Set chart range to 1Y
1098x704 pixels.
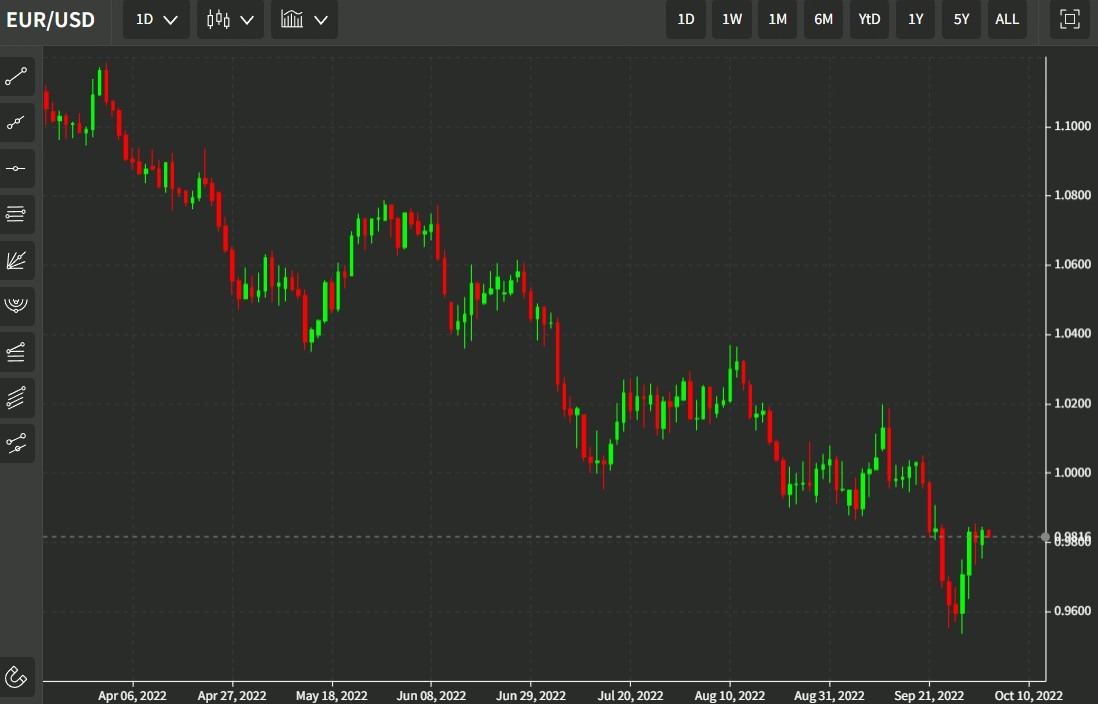915,20
